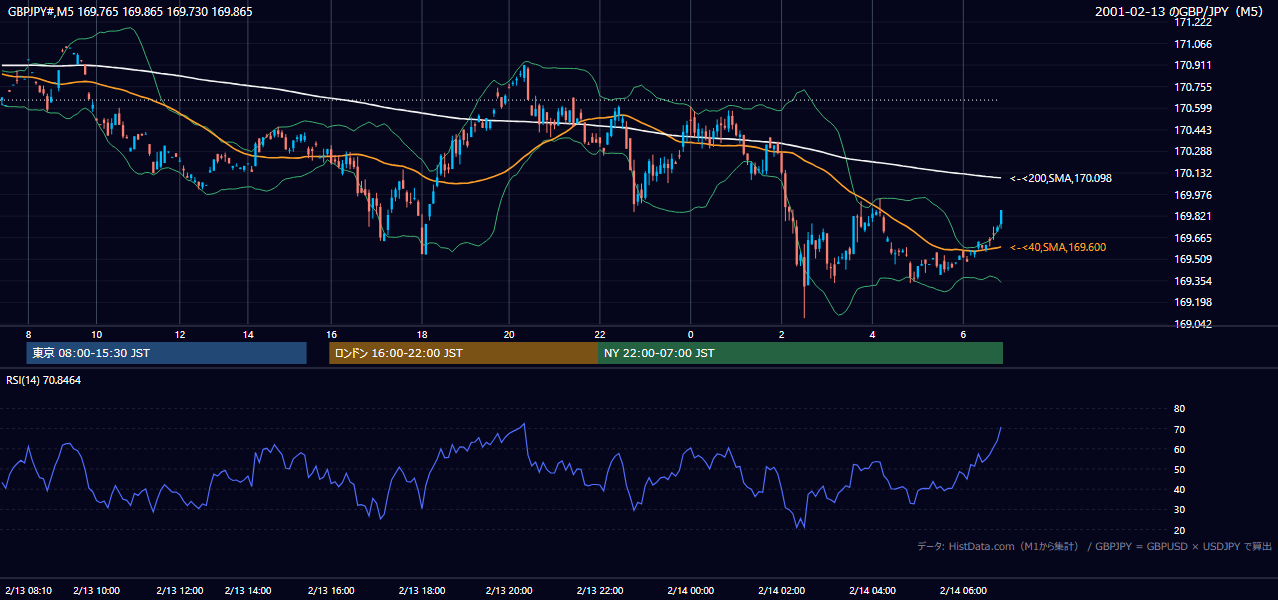This screenshot has height=600, width=1278.
Task: Click the GBPJPY#,M5 OHLC header text
Action: click(130, 12)
